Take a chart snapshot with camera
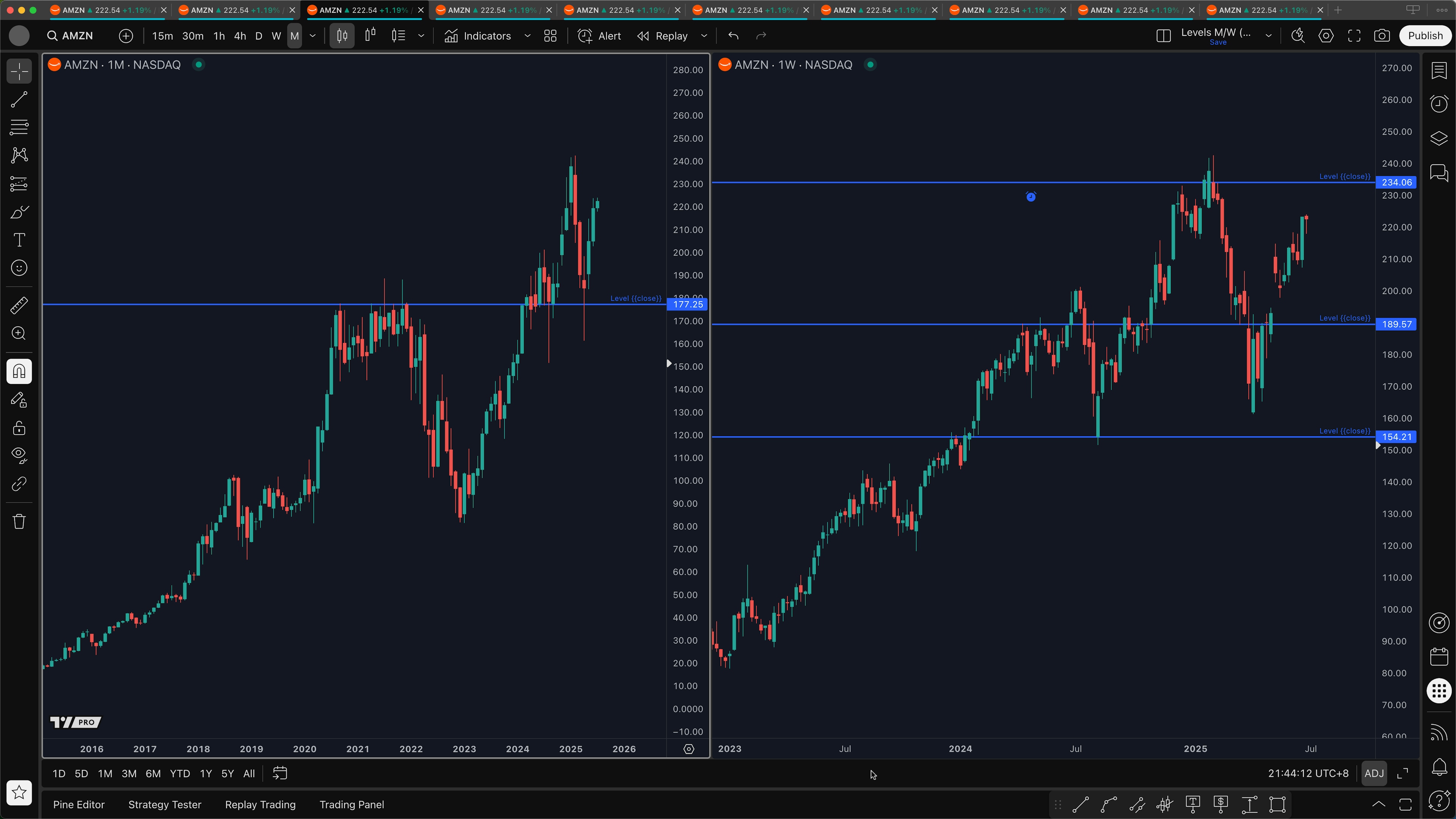1456x819 pixels. point(1382,36)
